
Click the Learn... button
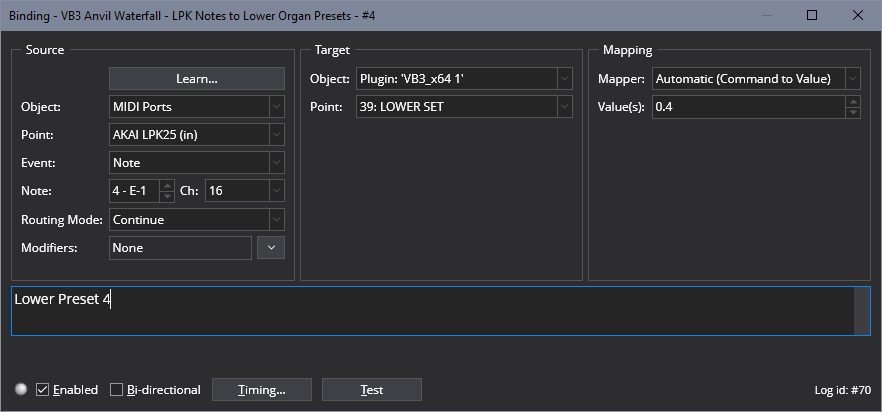[197, 79]
